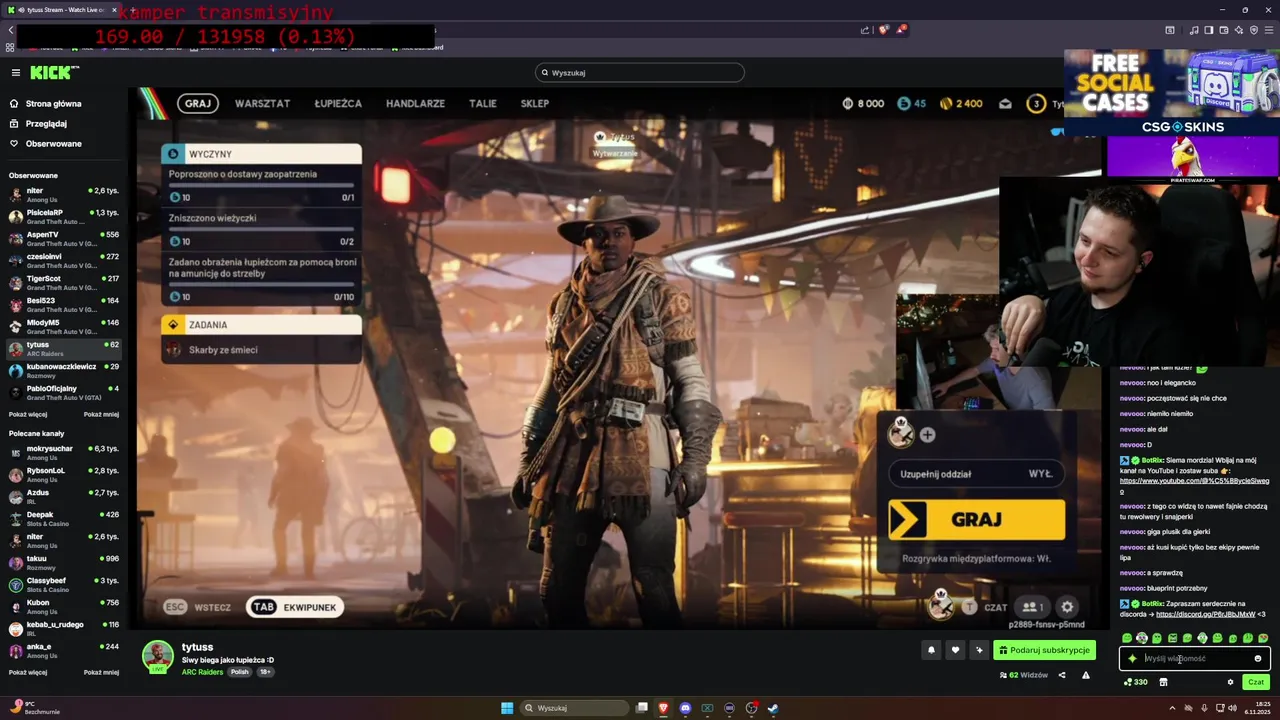Image resolution: width=1280 pixels, height=720 pixels.
Task: Open PabloOficjalny channel in sidebar
Action: (x=63, y=392)
